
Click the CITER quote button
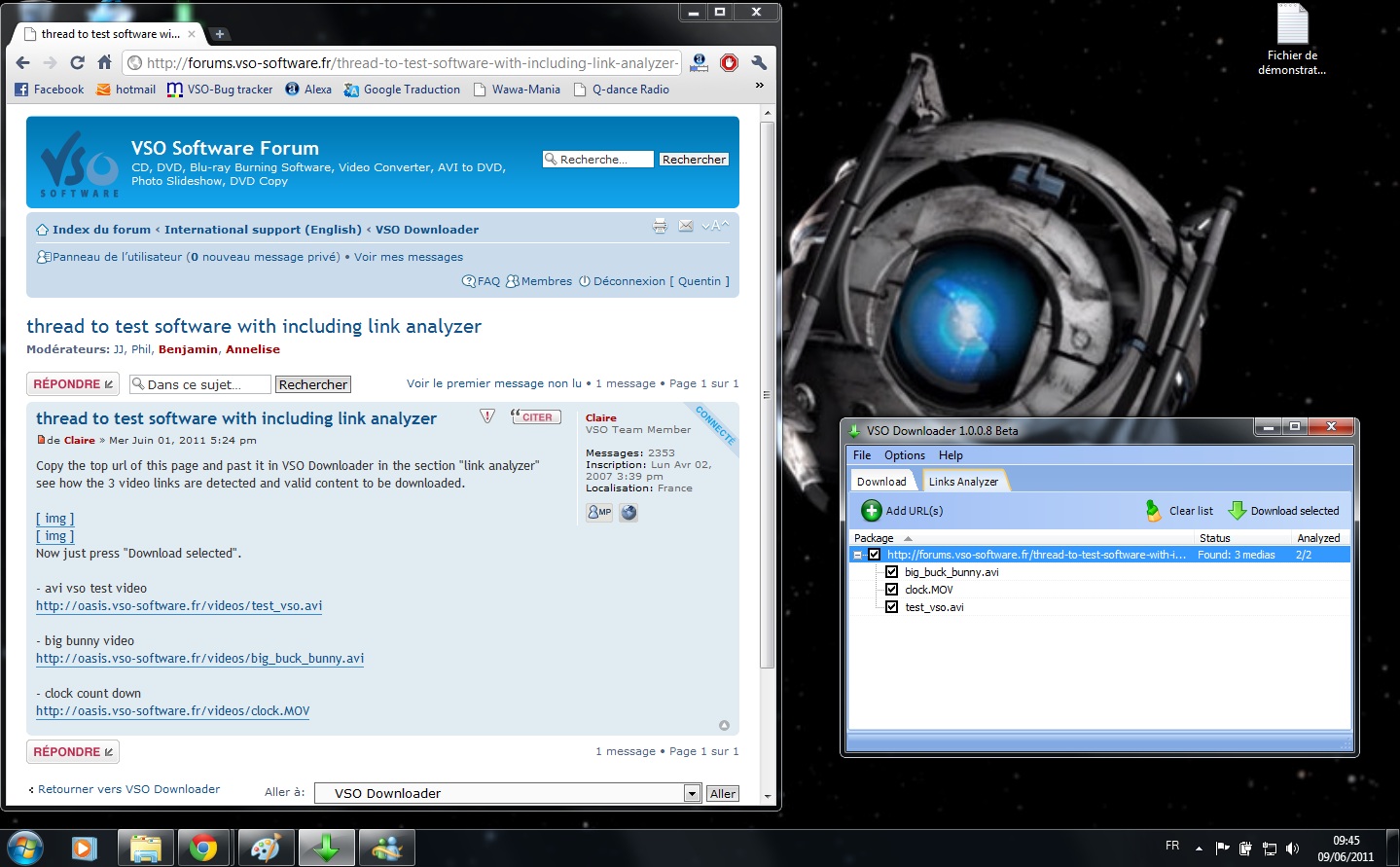tap(536, 416)
